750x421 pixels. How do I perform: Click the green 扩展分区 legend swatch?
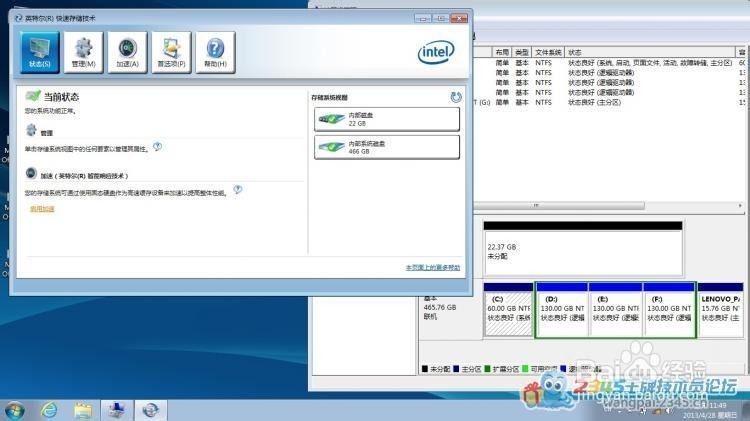(x=487, y=369)
